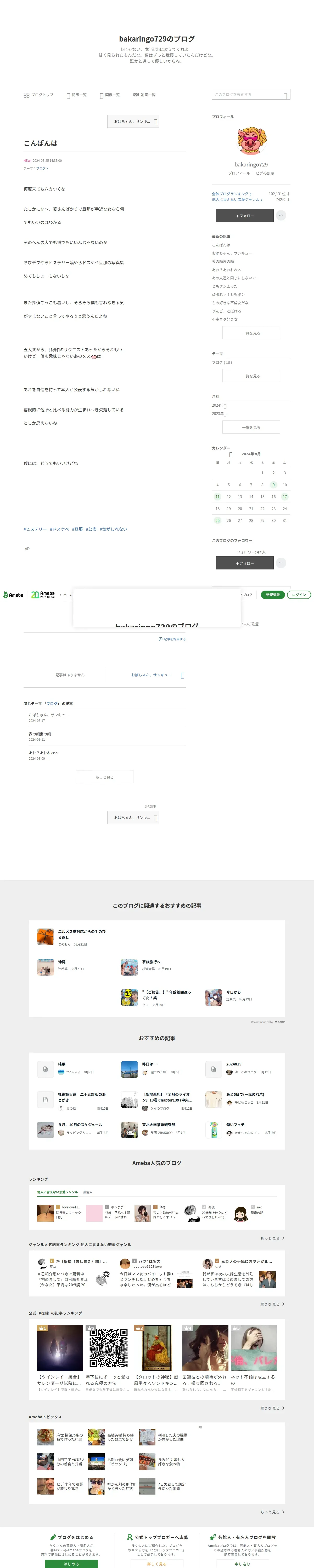Open 他人に言えない恋愛ジャンル ranking link
Viewport: 314px width, 1568px height.
pos(237,200)
